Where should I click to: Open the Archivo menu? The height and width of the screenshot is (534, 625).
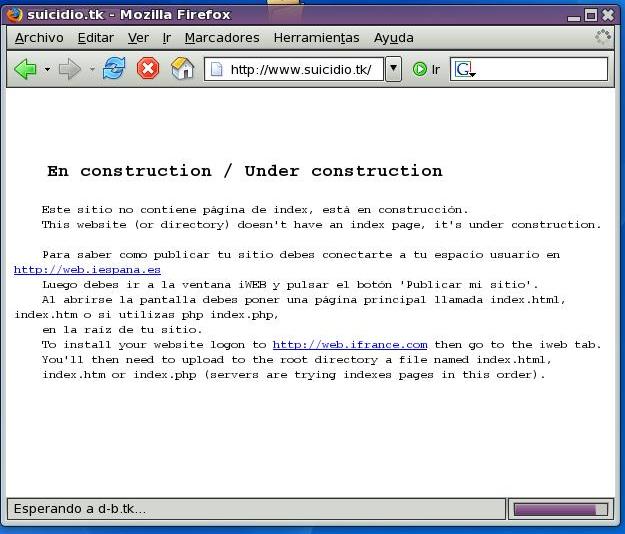39,37
